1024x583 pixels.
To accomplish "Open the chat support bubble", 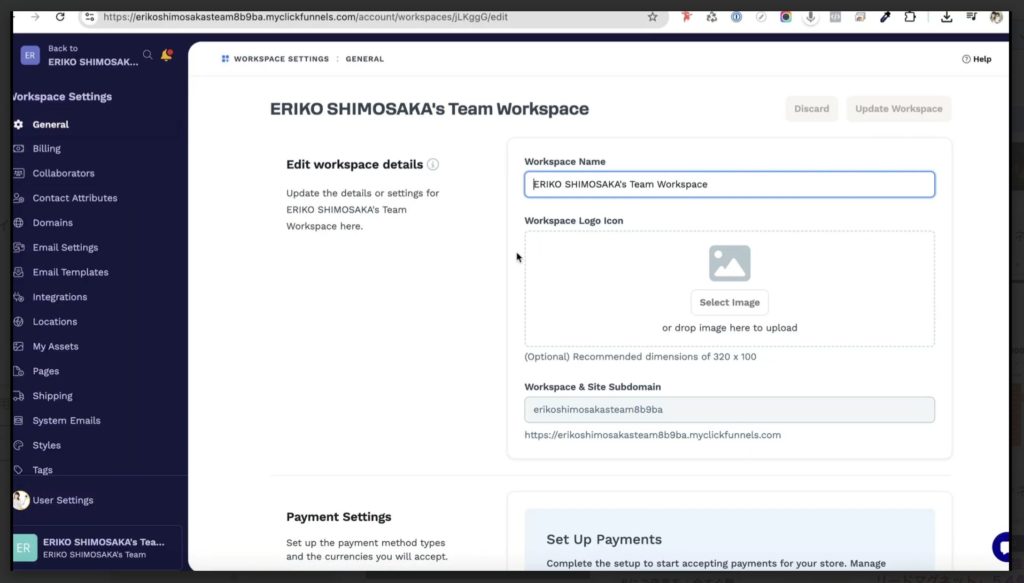I will (1005, 546).
